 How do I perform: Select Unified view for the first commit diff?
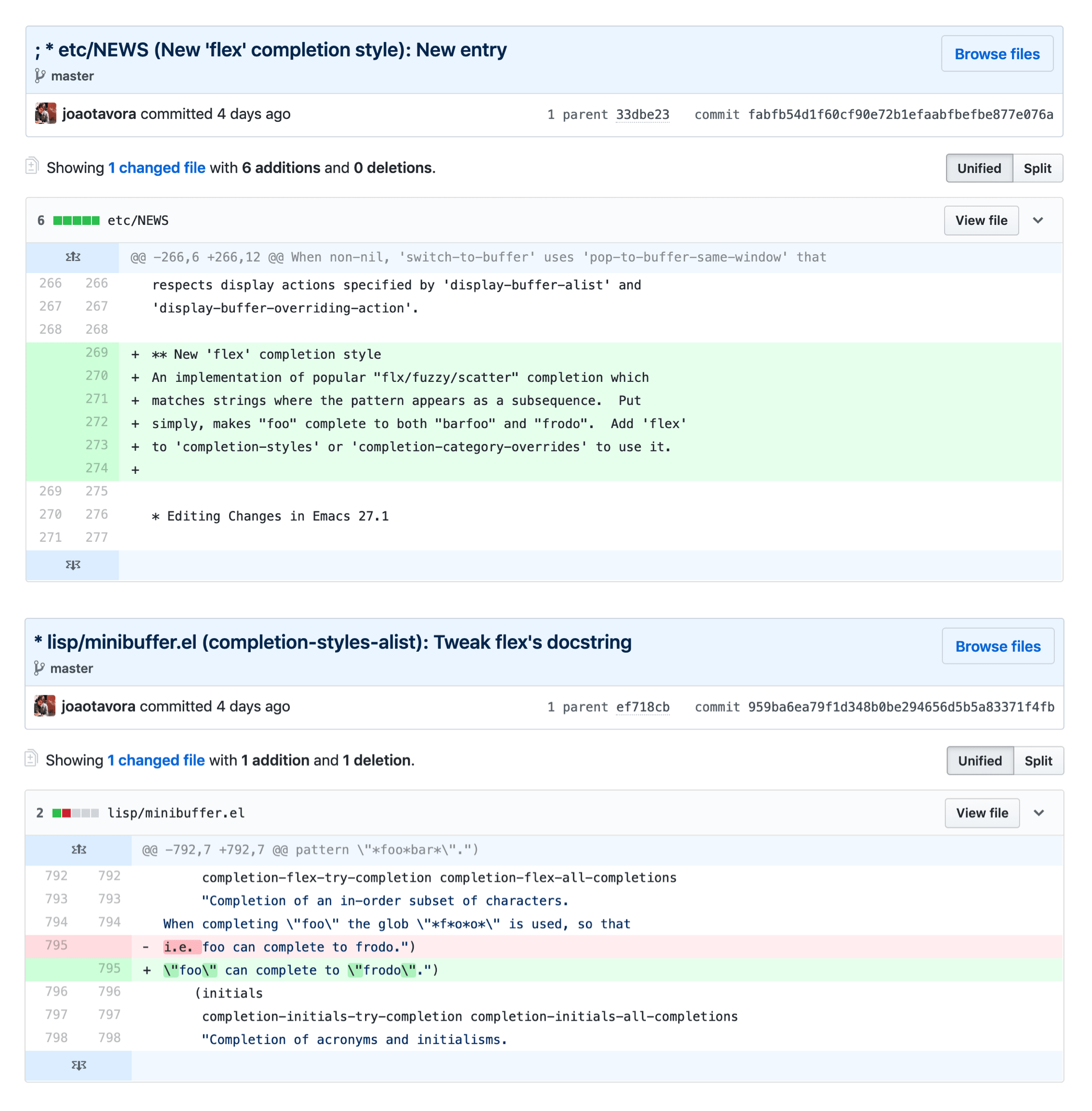tap(979, 168)
